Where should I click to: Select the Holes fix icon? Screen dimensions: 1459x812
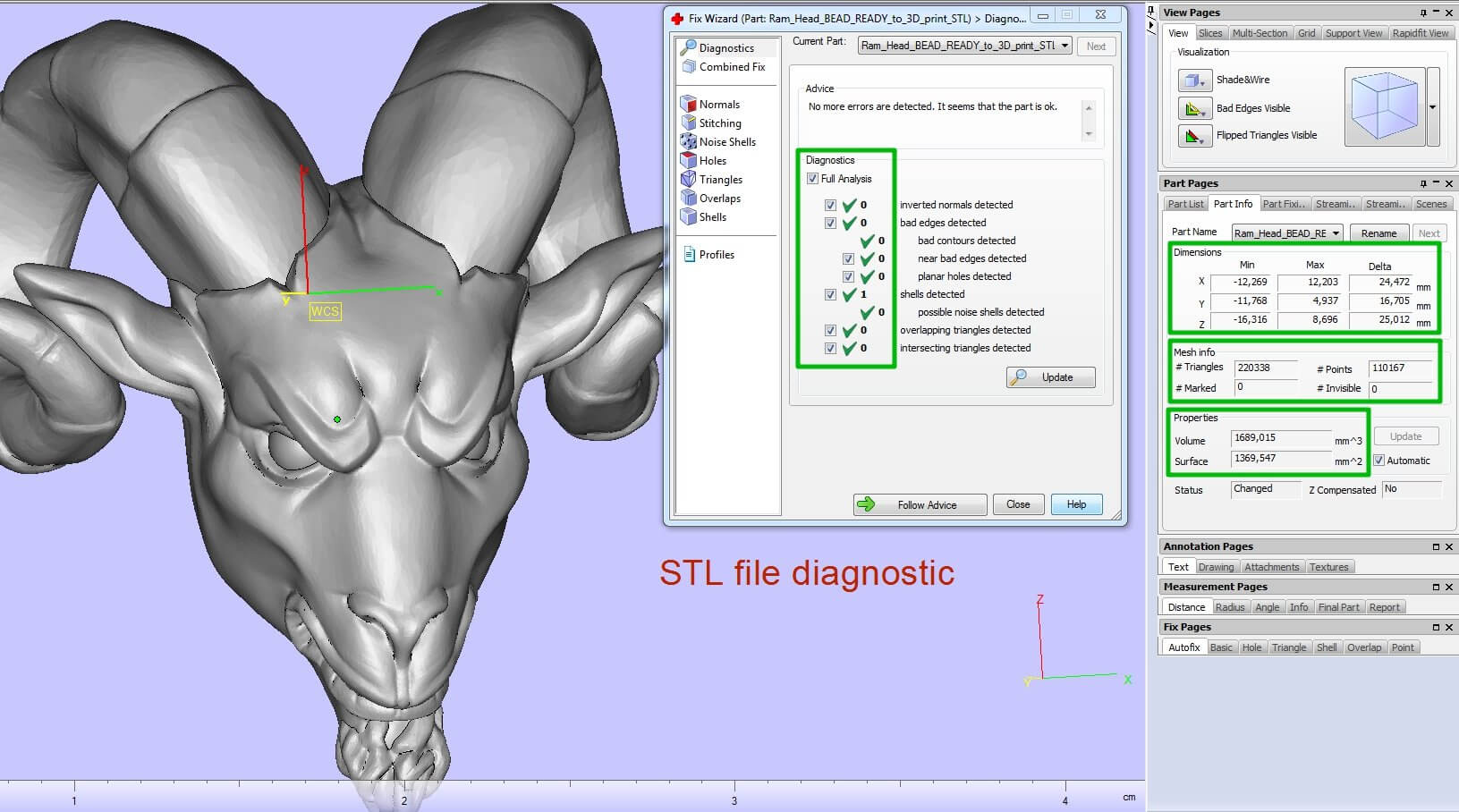coord(688,160)
